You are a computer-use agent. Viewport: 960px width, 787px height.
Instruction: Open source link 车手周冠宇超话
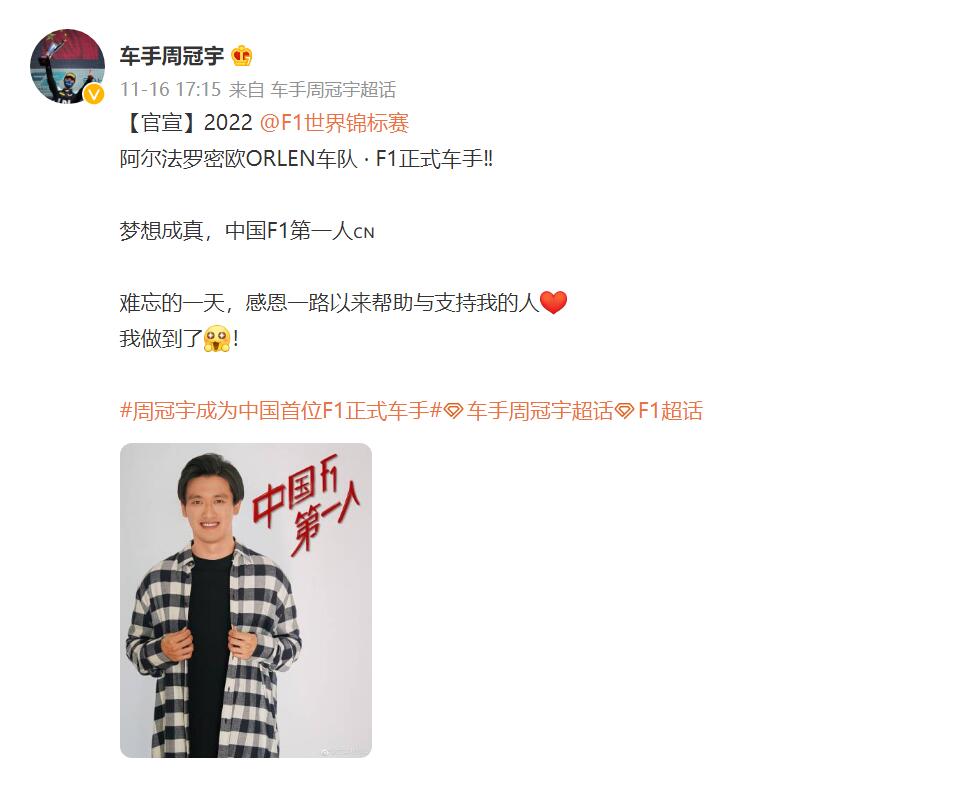pos(334,89)
